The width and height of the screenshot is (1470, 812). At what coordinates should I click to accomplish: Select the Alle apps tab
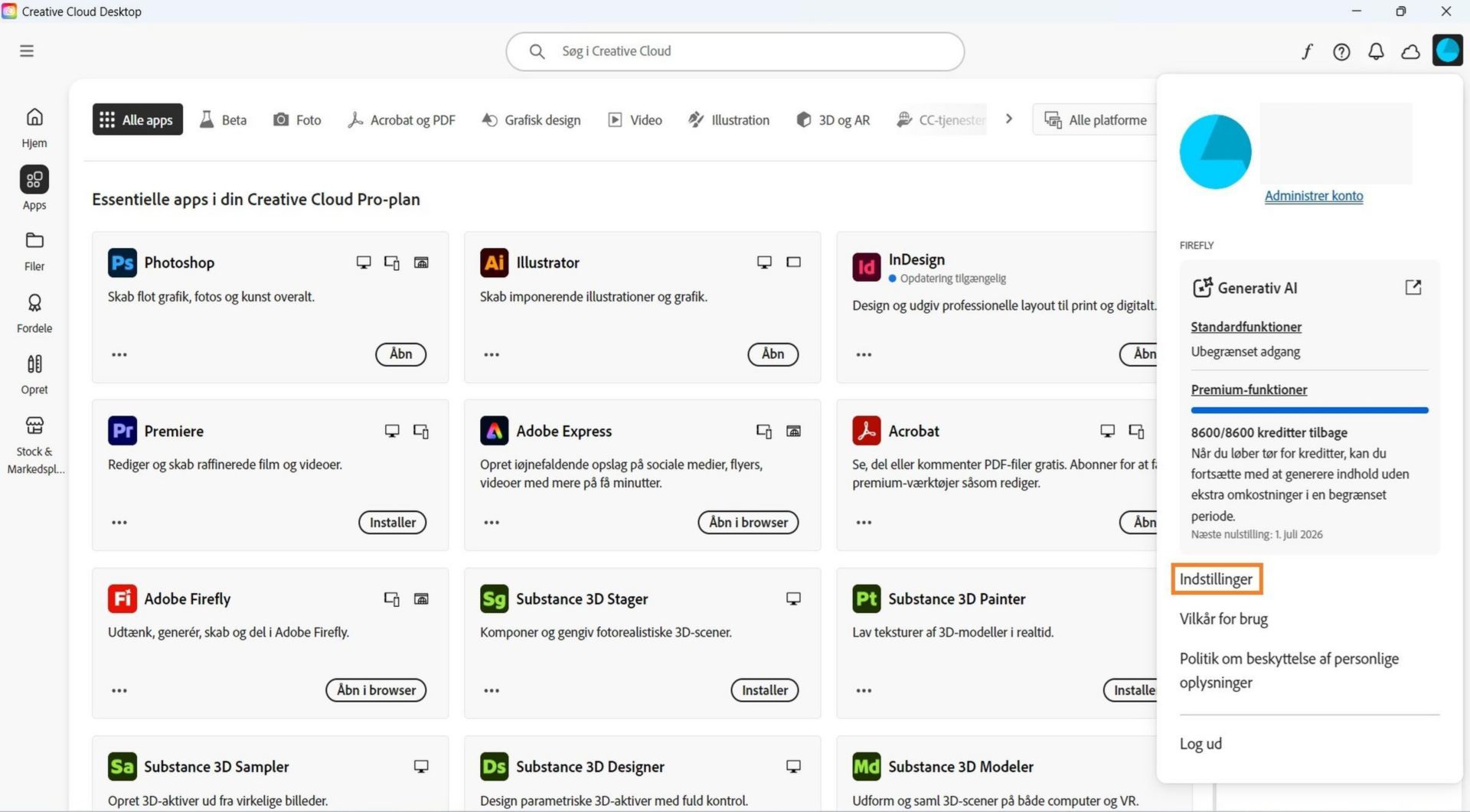[138, 119]
